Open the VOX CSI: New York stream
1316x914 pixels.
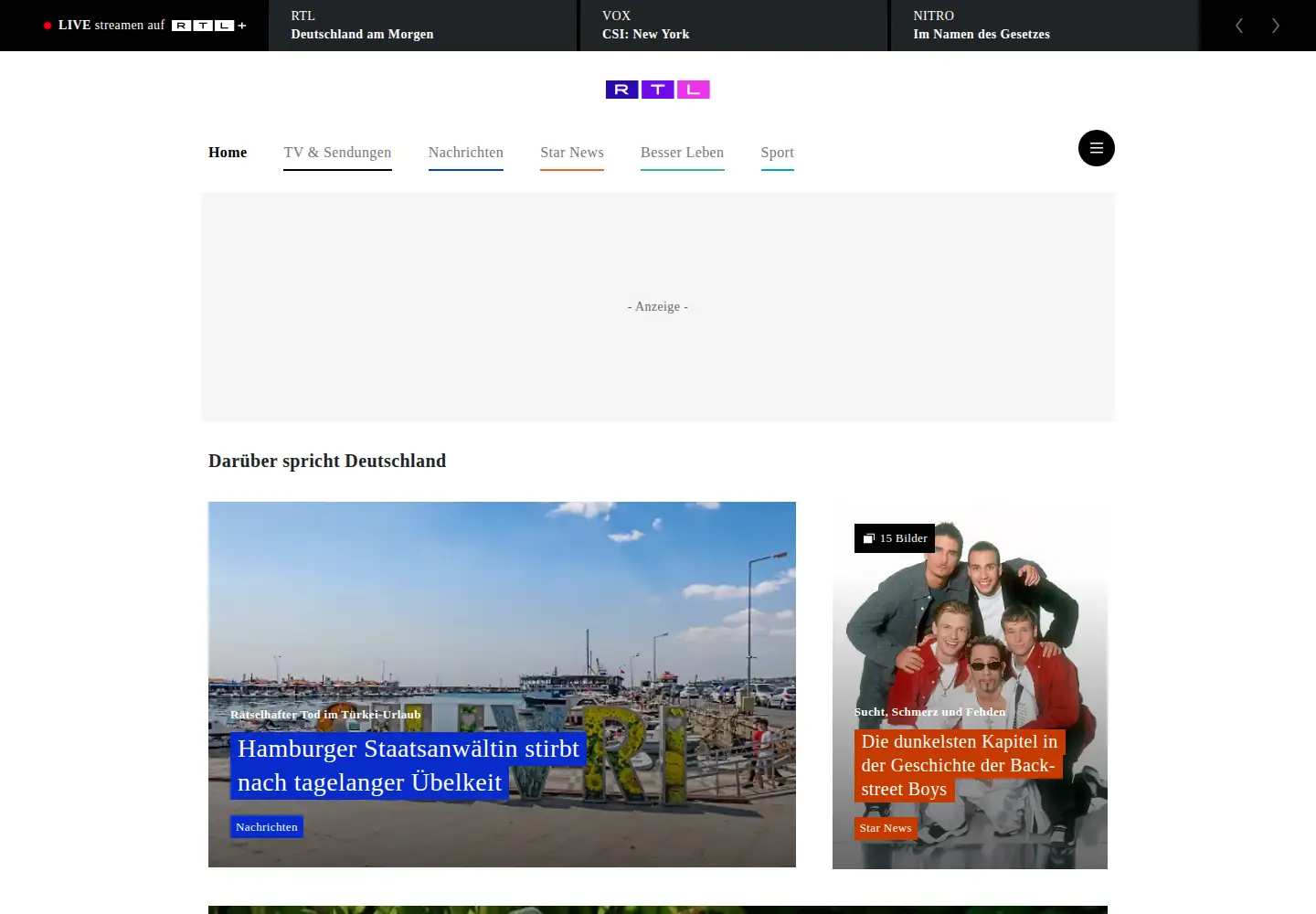click(x=734, y=26)
